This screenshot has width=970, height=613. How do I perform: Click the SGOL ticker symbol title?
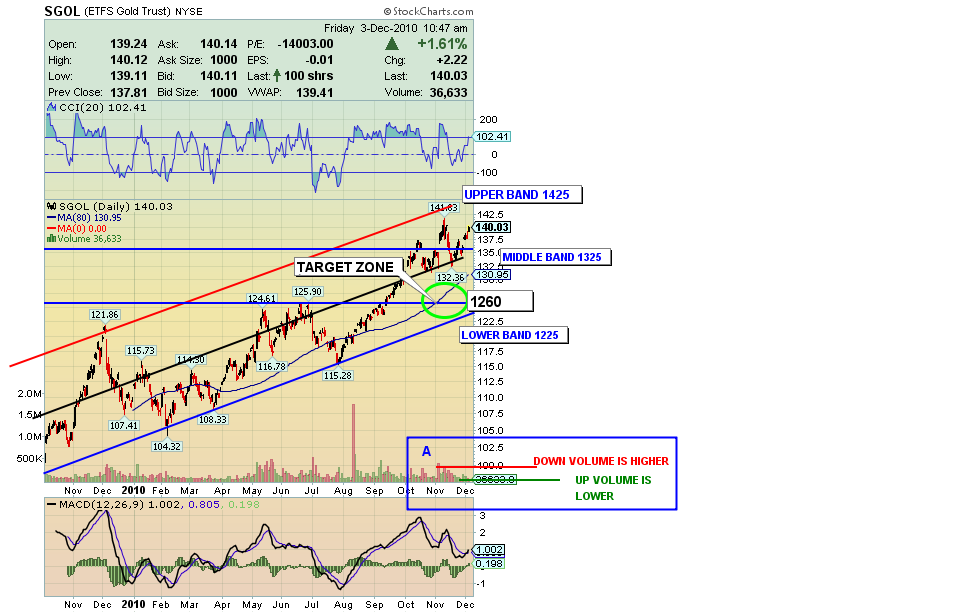click(62, 11)
